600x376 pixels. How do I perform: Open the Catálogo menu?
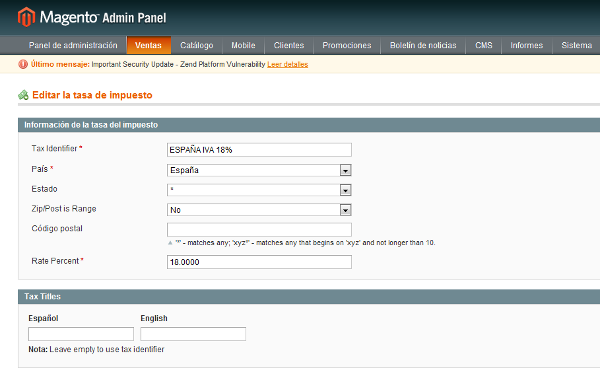(197, 45)
